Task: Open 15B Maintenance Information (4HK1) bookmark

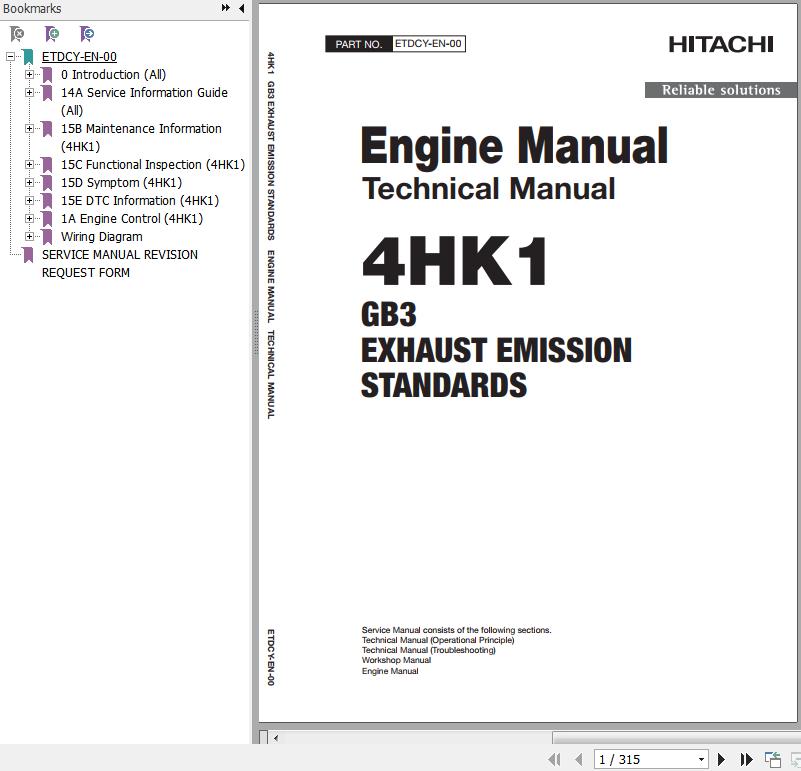Action: pyautogui.click(x=141, y=137)
